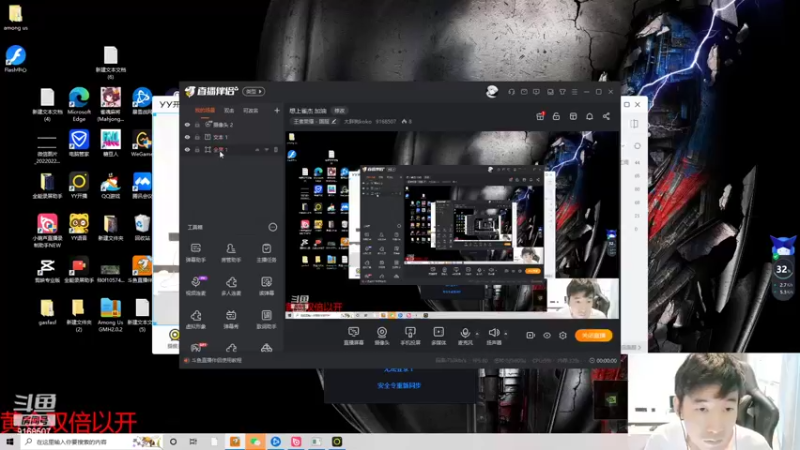This screenshot has width=800, height=450.
Task: Toggle lock on 摄像头 2 source
Action: point(197,124)
